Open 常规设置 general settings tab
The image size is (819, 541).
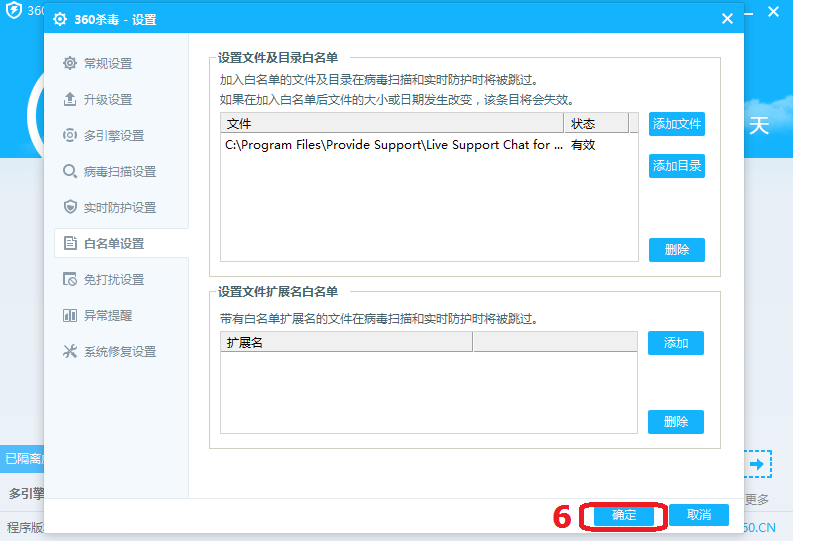point(108,63)
